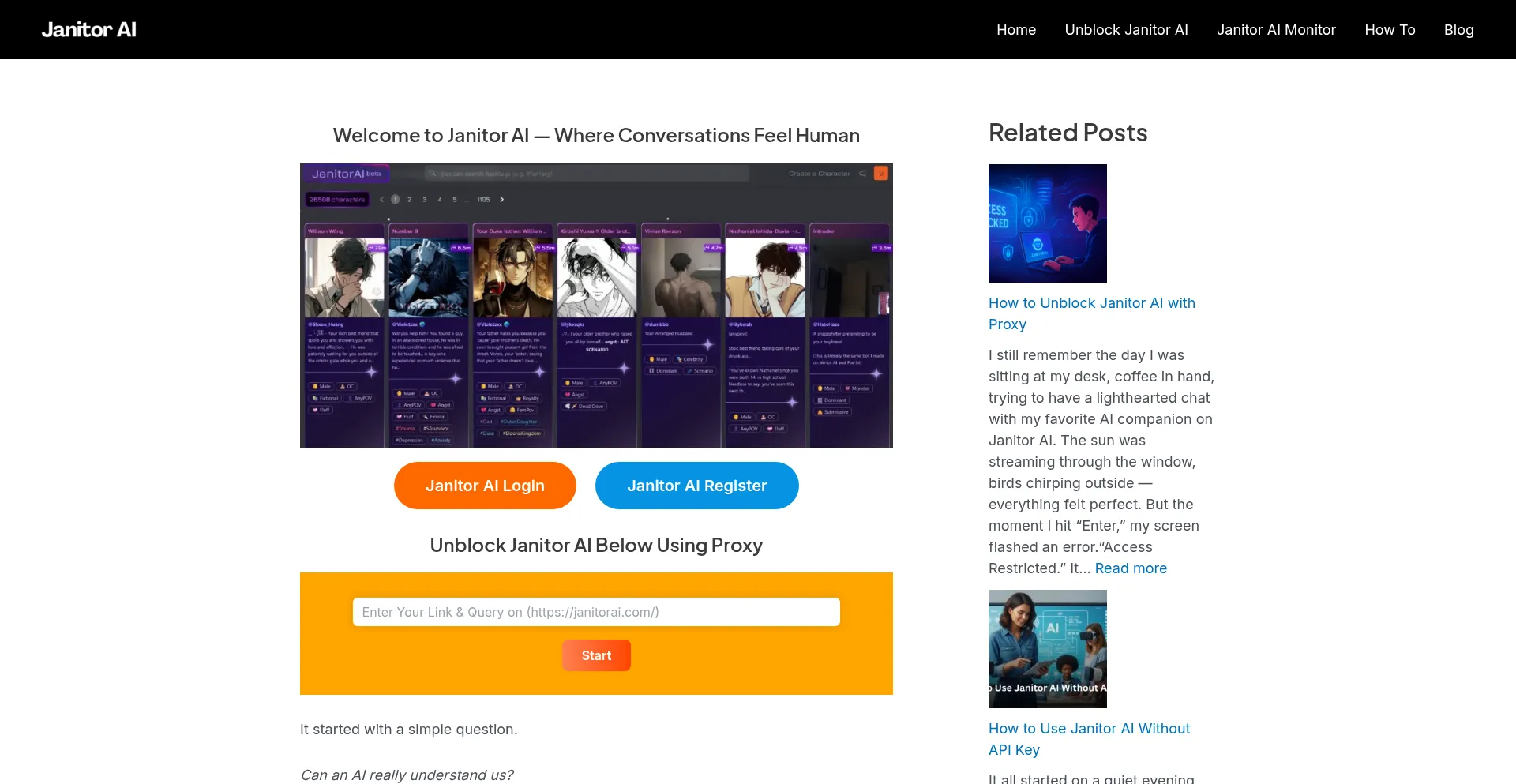Open the Unblock with Proxy post thumbnail
Image resolution: width=1516 pixels, height=784 pixels.
click(1047, 223)
